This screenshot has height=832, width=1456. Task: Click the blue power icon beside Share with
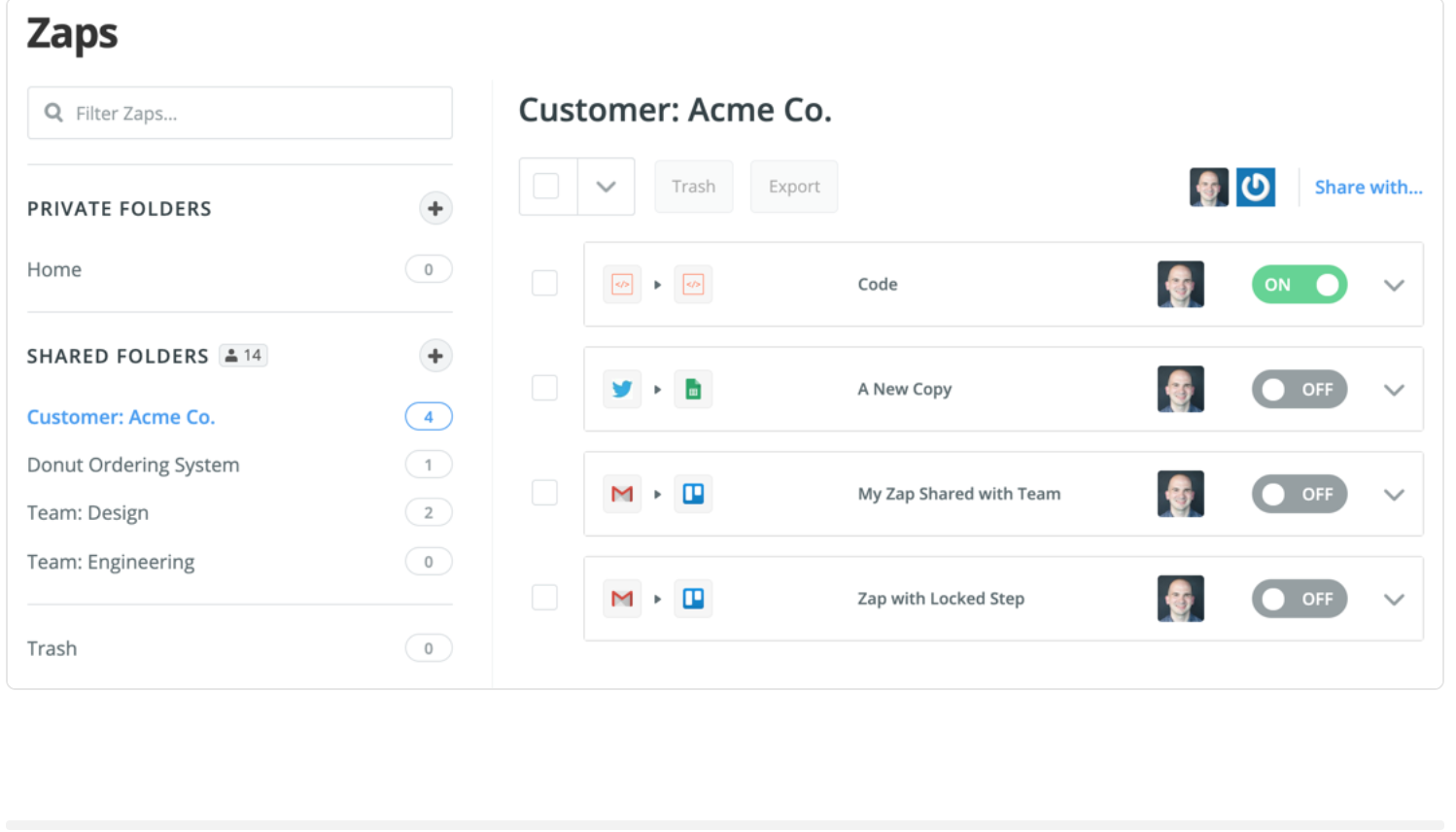click(x=1255, y=188)
